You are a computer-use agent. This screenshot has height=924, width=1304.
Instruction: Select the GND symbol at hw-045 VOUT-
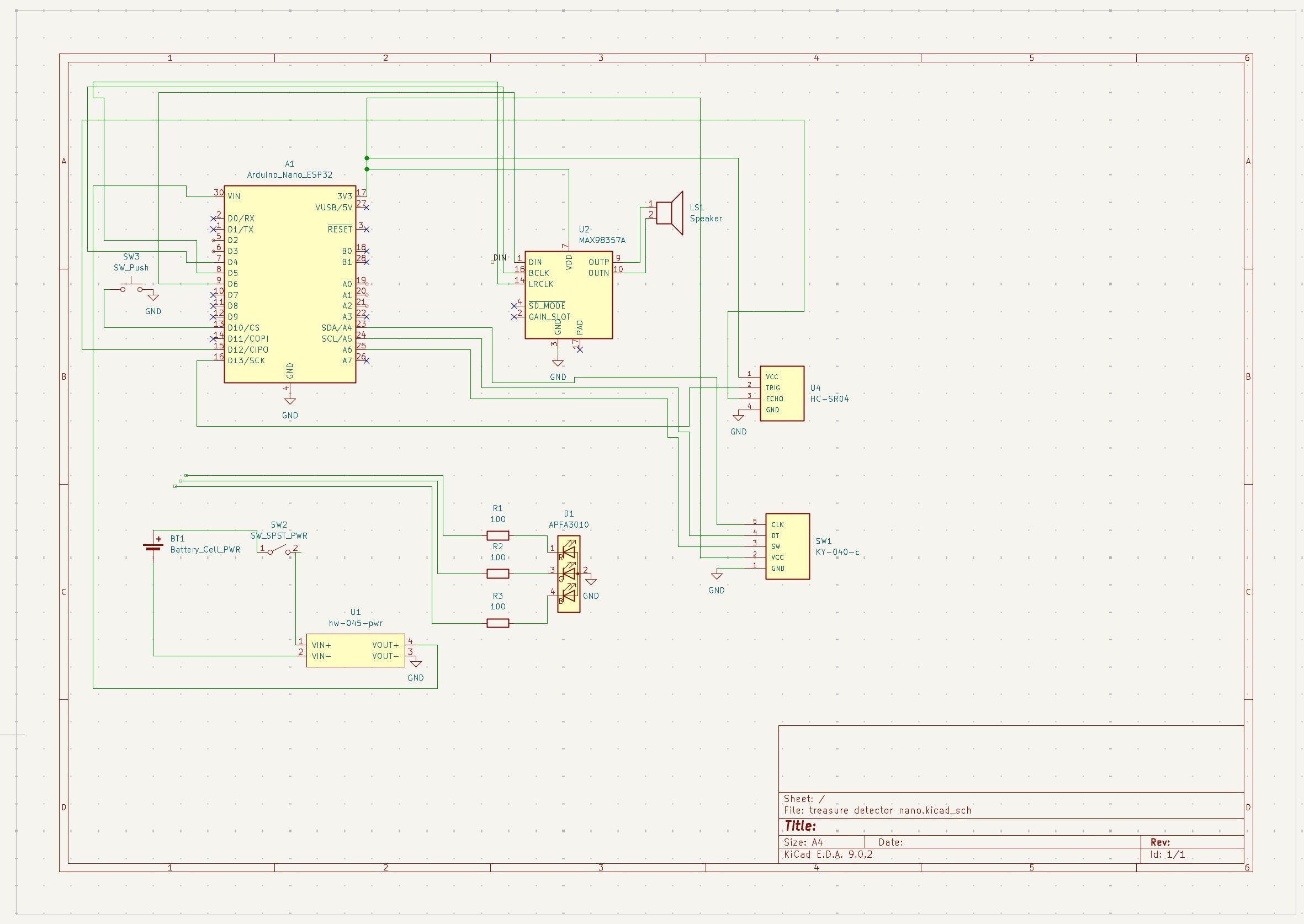point(416,663)
